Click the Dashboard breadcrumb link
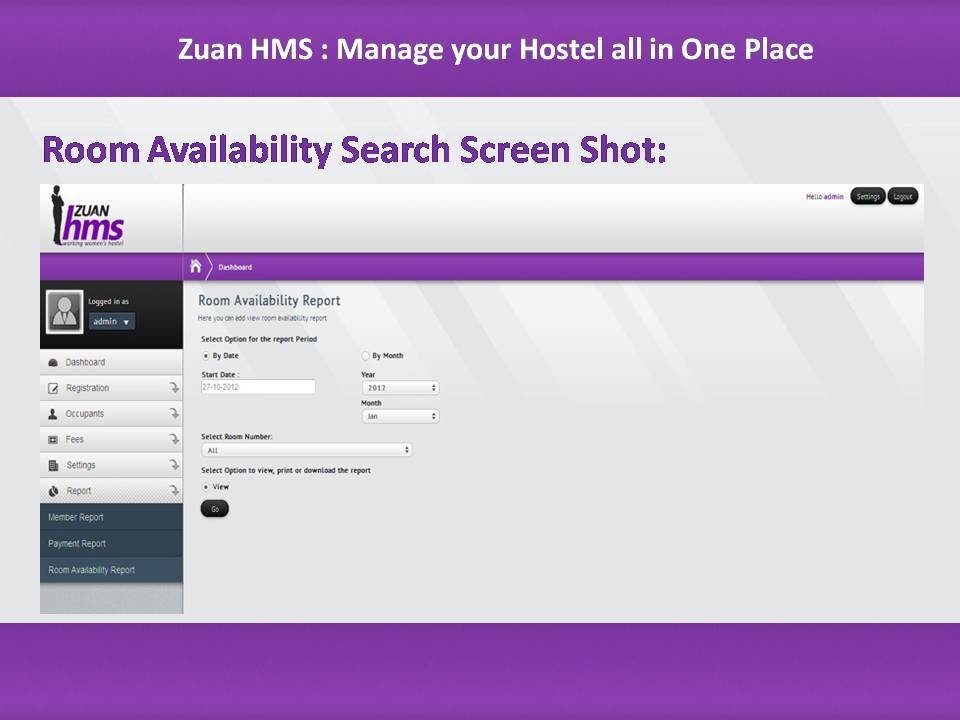The height and width of the screenshot is (720, 960). (x=235, y=268)
